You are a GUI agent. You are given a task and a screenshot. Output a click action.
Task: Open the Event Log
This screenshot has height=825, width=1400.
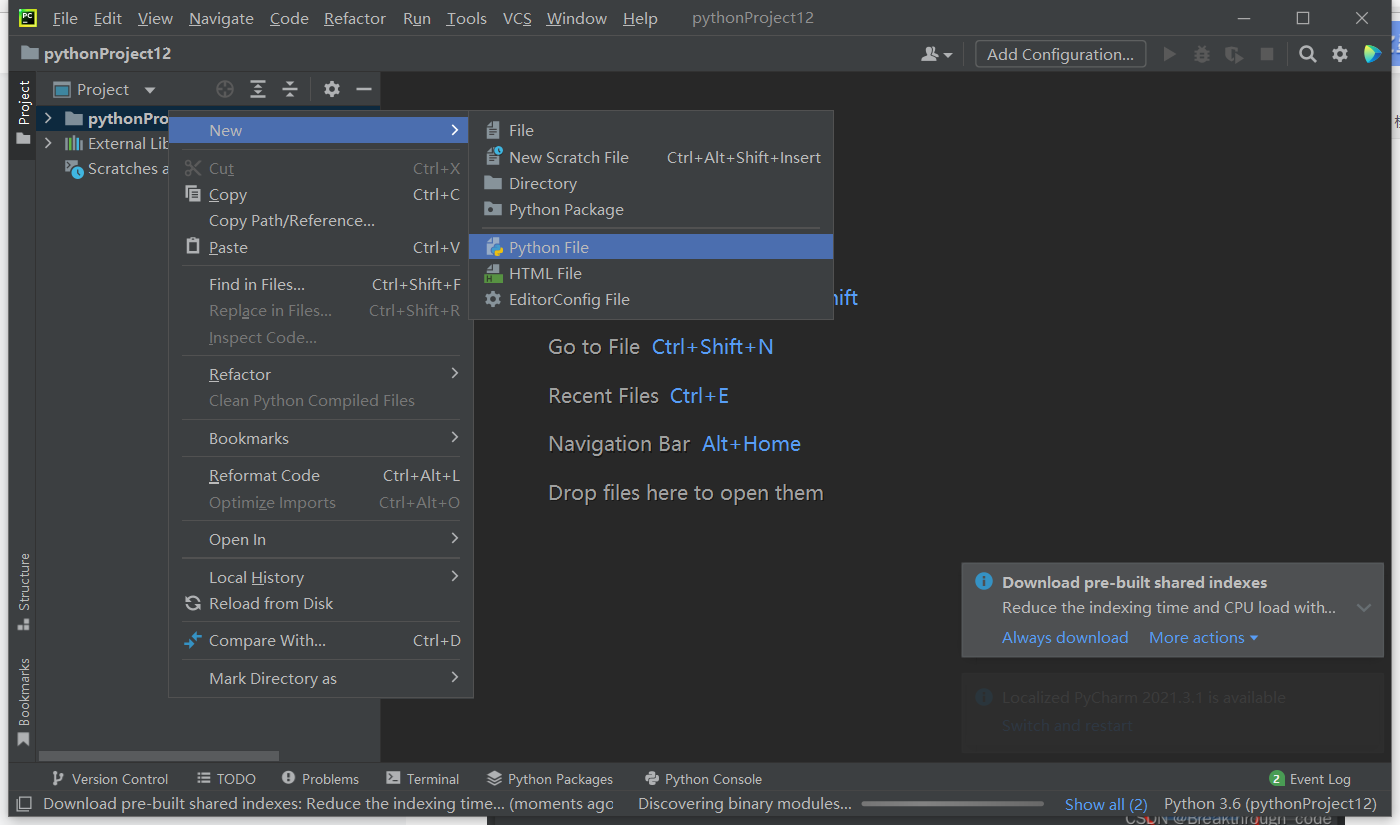(x=1310, y=779)
